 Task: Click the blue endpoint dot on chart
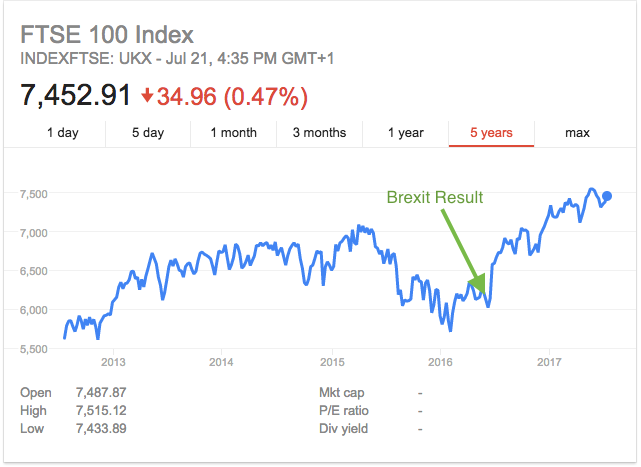(607, 196)
